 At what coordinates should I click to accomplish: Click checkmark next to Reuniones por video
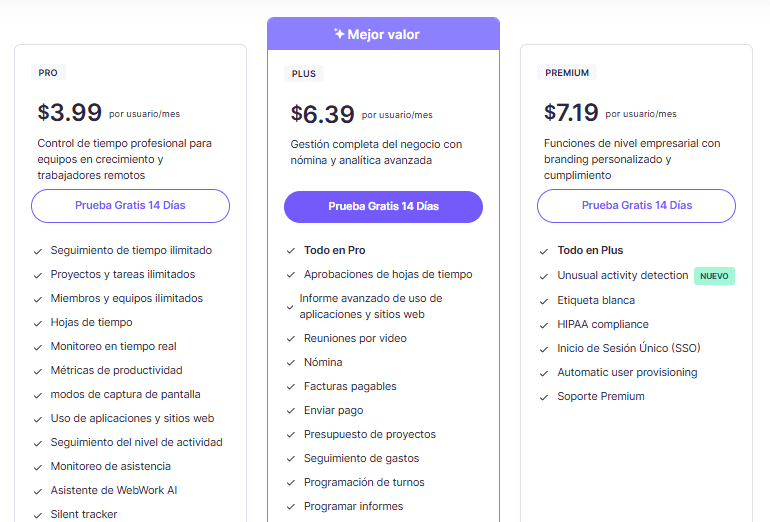click(291, 339)
